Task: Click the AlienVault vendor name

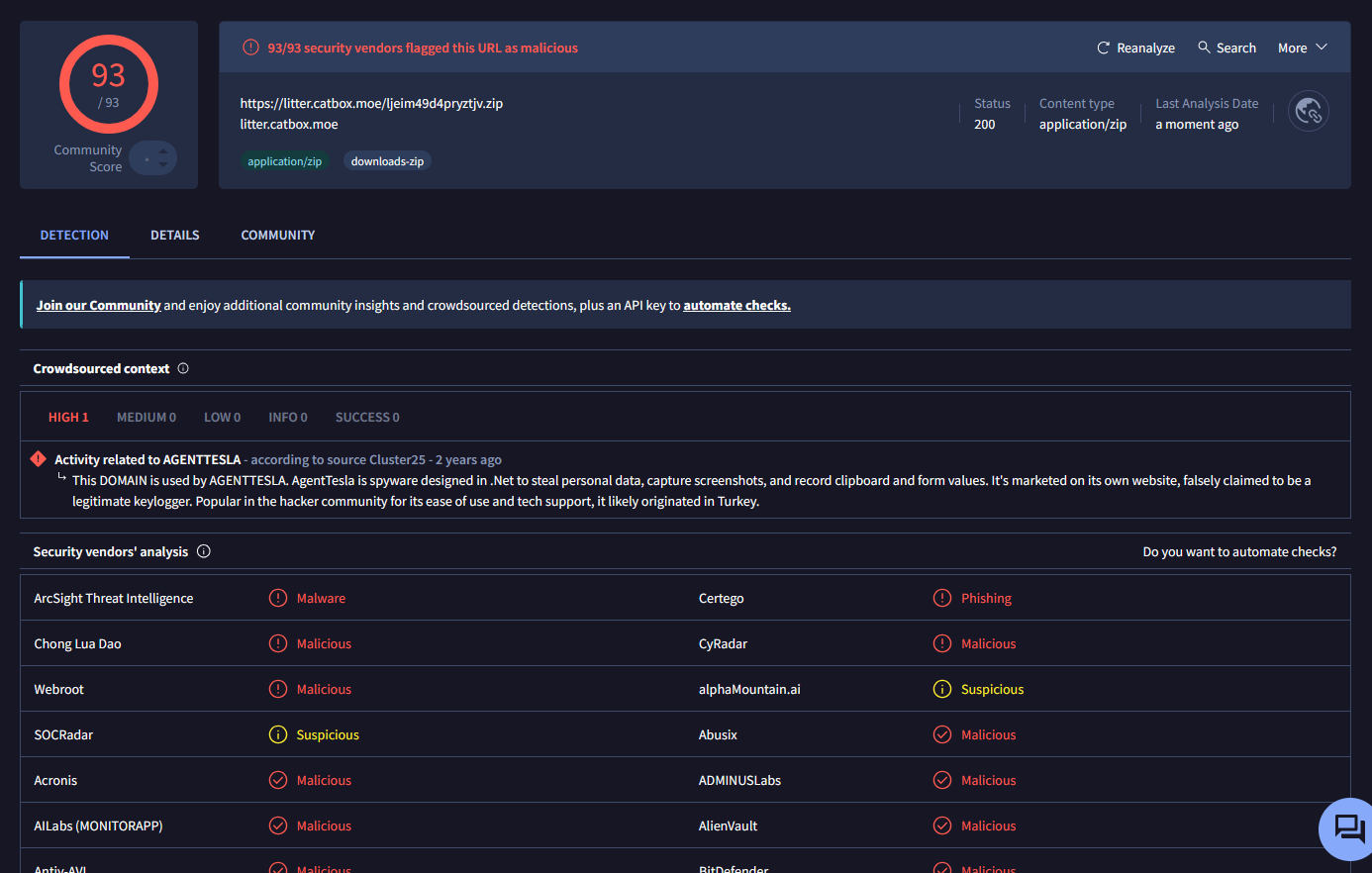Action: pos(728,825)
